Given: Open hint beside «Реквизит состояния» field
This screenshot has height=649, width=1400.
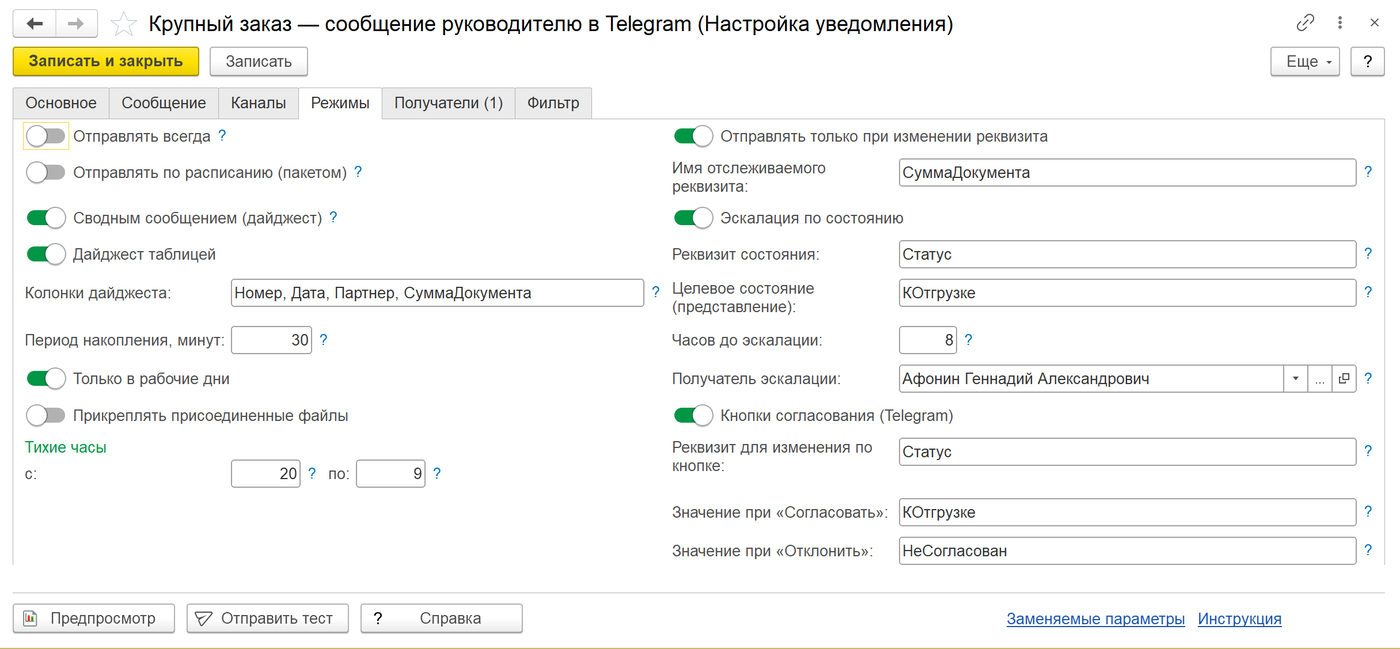Looking at the screenshot, I should [x=1368, y=254].
